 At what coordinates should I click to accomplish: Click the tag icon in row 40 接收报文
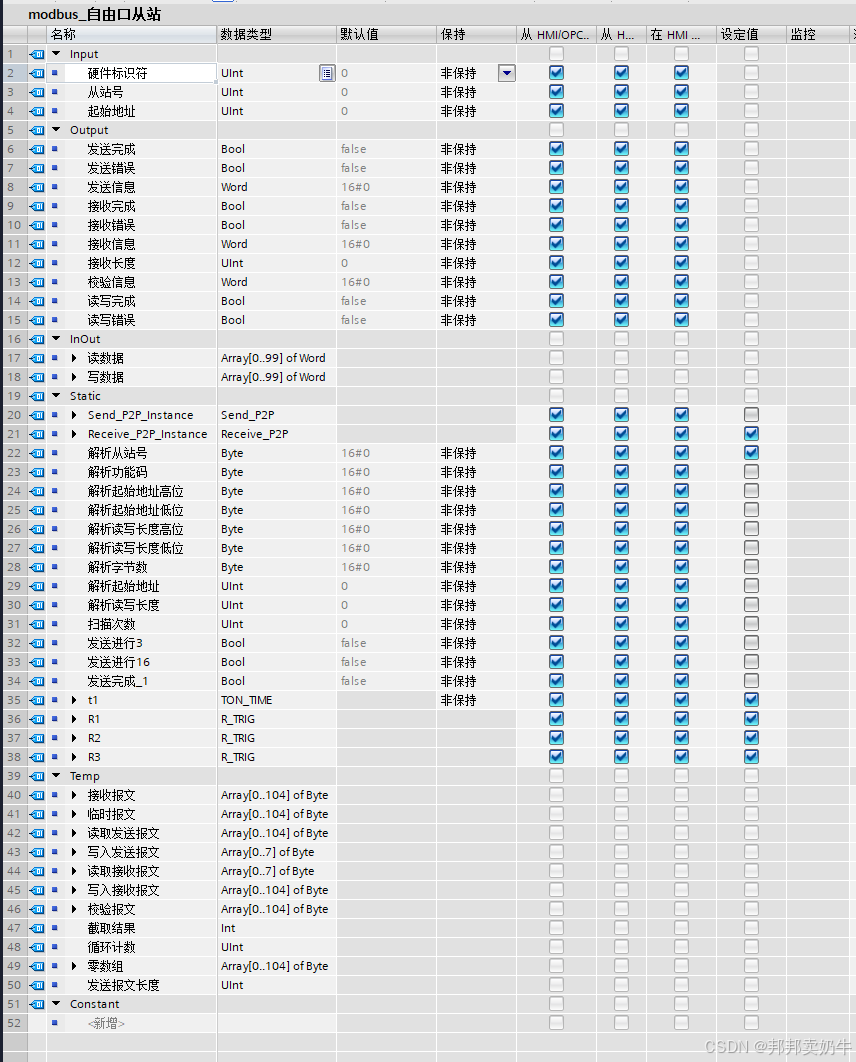(x=37, y=795)
